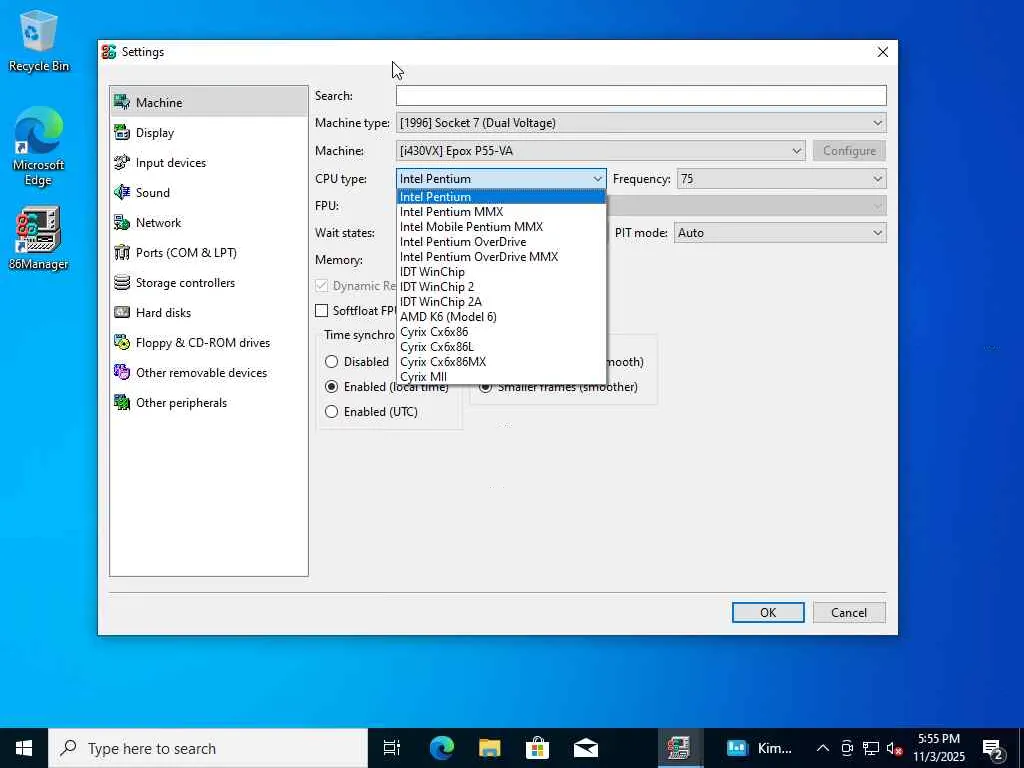This screenshot has height=768, width=1024.
Task: Open the 86Manager desktop shortcut
Action: click(x=38, y=238)
